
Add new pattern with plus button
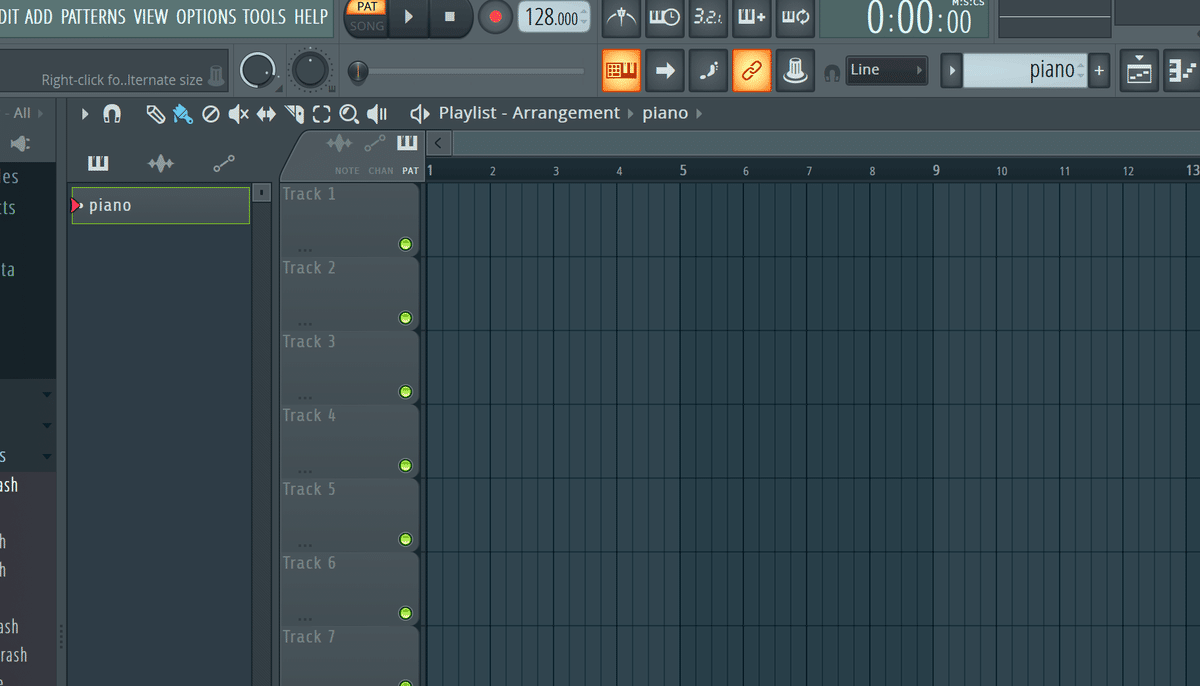tap(1099, 70)
